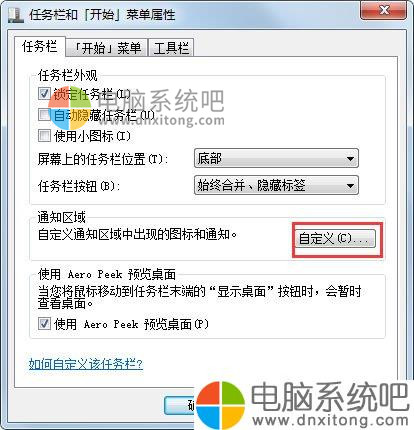This screenshot has height=430, width=414.
Task: Click the arrow on the 底部 dropdown
Action: 350,159
